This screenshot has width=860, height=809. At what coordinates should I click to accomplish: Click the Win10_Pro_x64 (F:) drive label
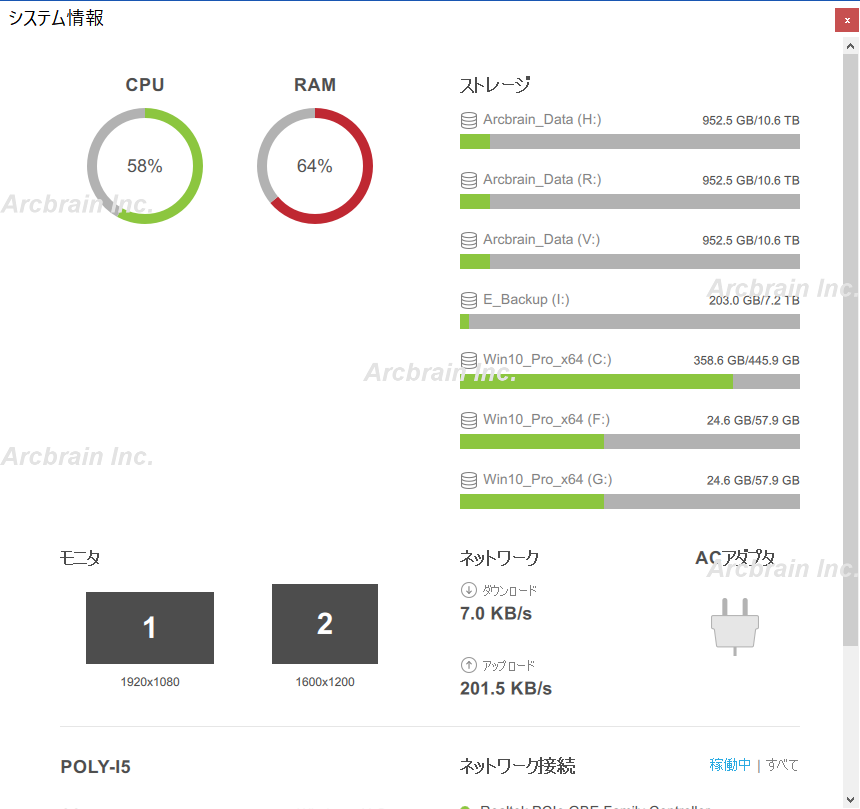tap(546, 420)
